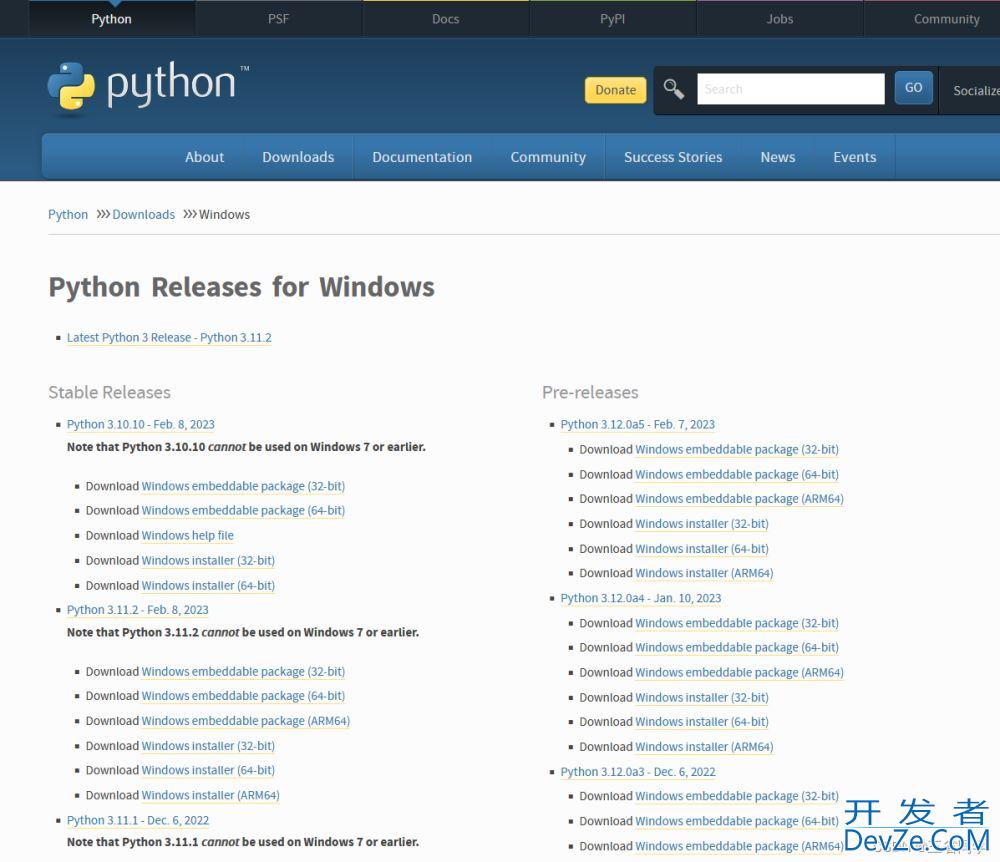This screenshot has height=862, width=1000.
Task: Click the 'Note that Python 3.11.1 cannot' note
Action: click(x=243, y=842)
